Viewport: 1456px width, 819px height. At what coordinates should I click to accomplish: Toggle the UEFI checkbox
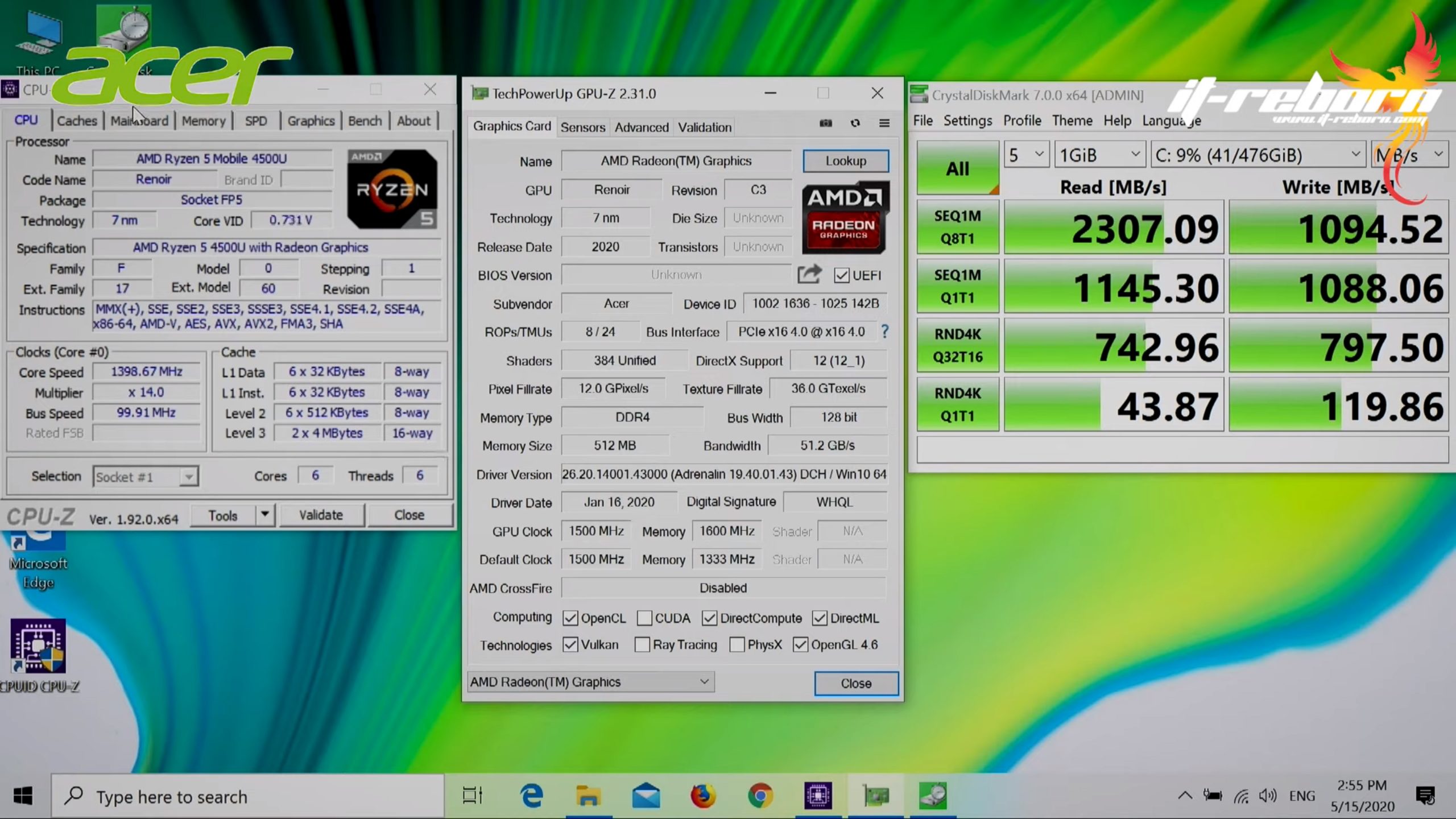pyautogui.click(x=842, y=275)
